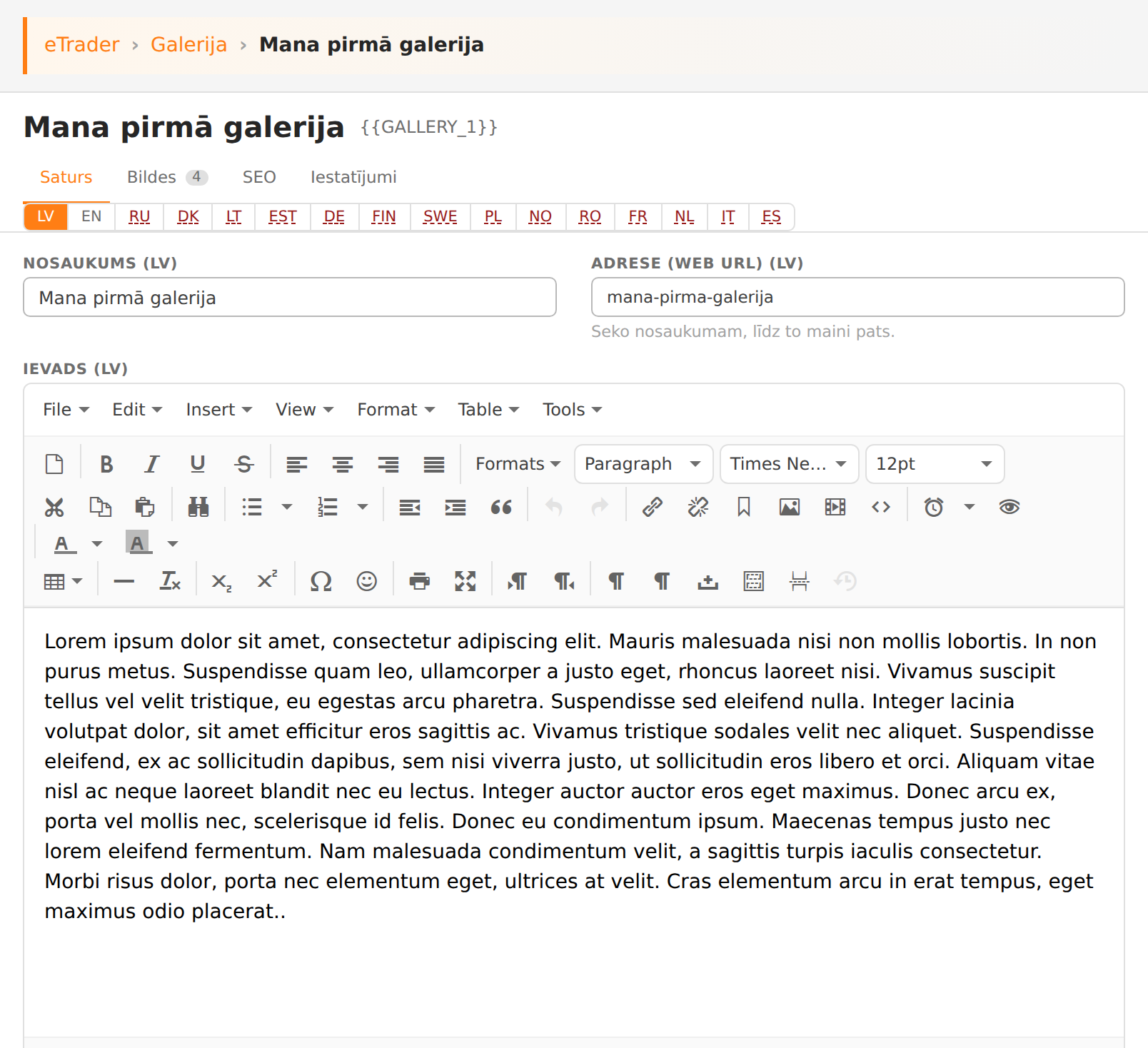Insert a link with chain icon
Image resolution: width=1148 pixels, height=1048 pixels.
coord(653,507)
